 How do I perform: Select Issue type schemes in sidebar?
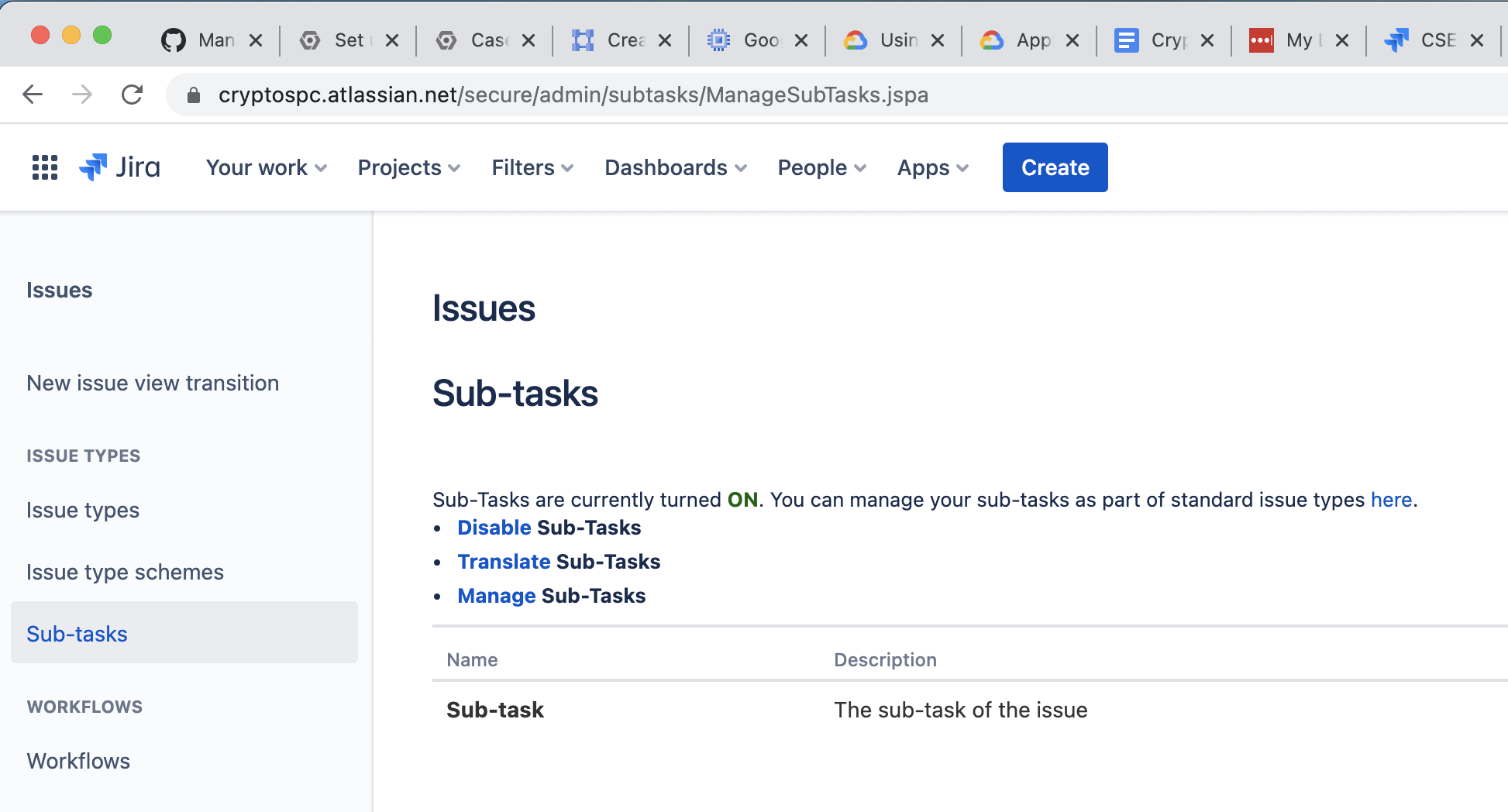(x=125, y=572)
